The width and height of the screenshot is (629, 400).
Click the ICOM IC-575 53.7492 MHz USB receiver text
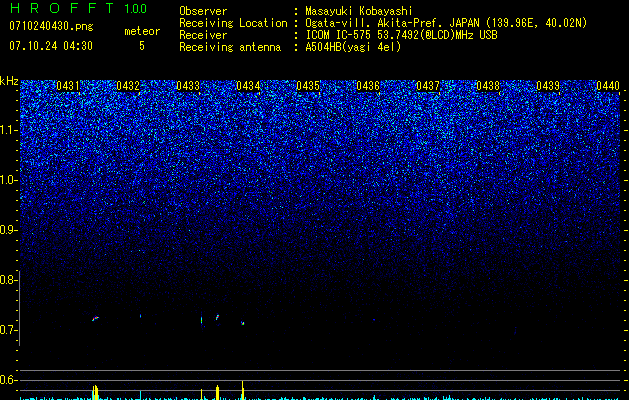[401, 35]
